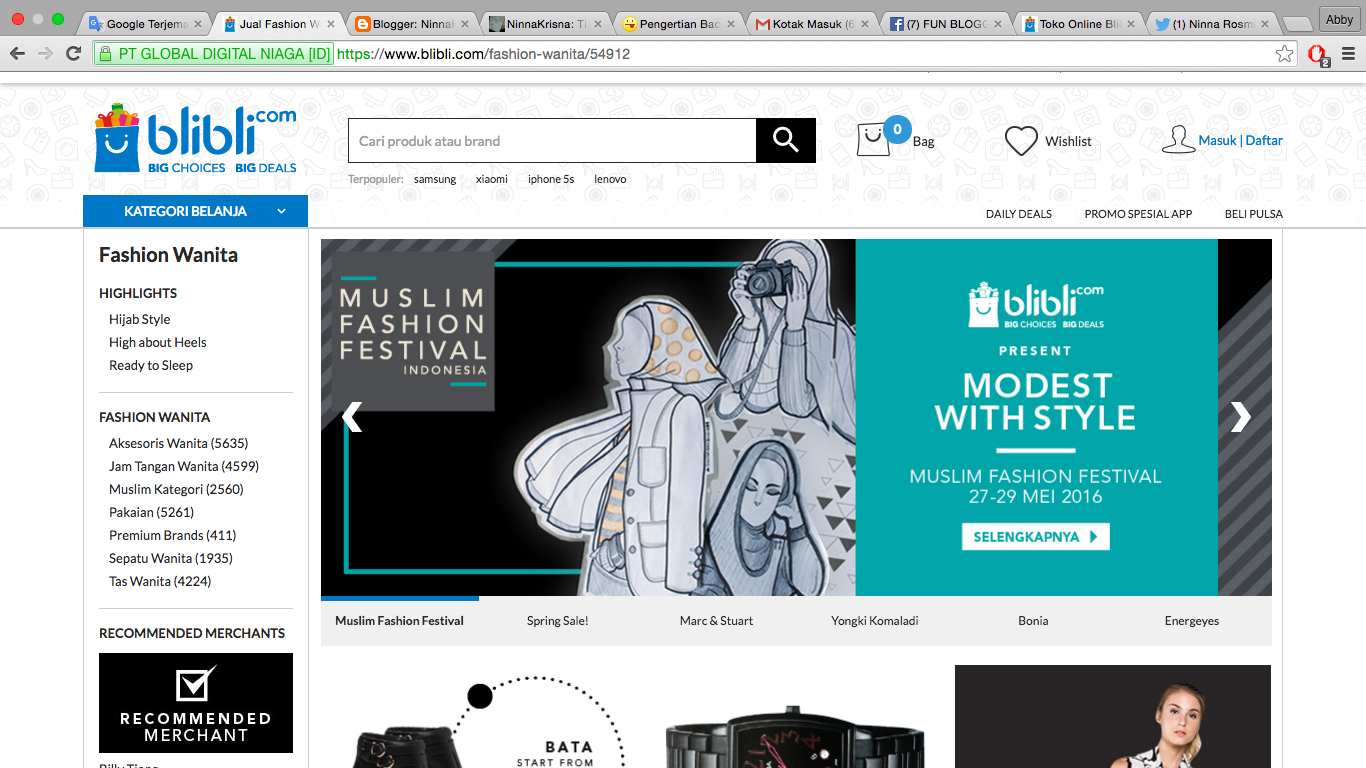The width and height of the screenshot is (1366, 768).
Task: Select Energeyes banner tab
Action: pyautogui.click(x=1192, y=621)
